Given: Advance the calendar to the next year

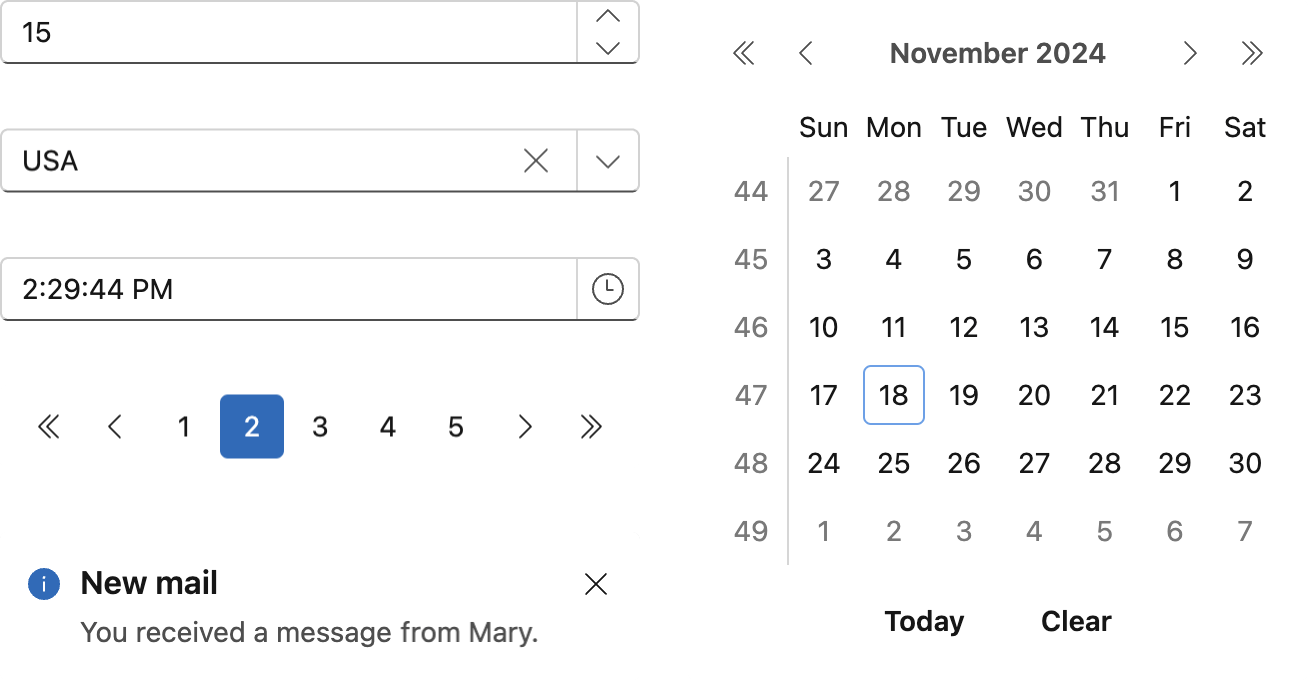Looking at the screenshot, I should coord(1252,53).
